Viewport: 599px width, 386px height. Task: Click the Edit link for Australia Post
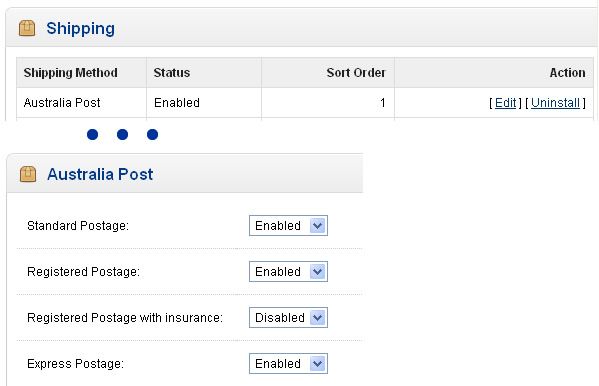tap(505, 103)
